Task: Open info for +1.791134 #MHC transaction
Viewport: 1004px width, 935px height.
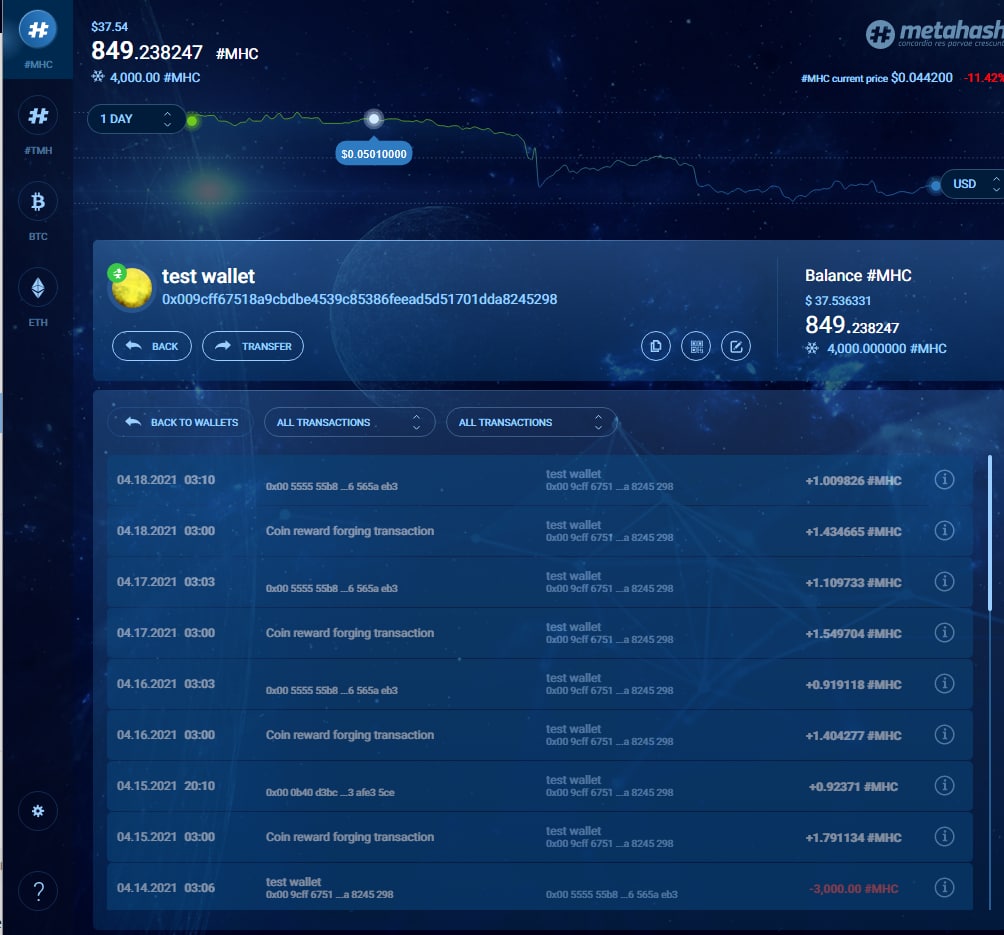Action: click(944, 836)
